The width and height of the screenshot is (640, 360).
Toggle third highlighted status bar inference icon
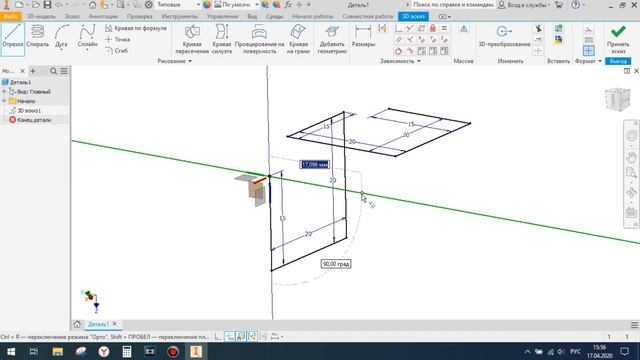point(253,337)
